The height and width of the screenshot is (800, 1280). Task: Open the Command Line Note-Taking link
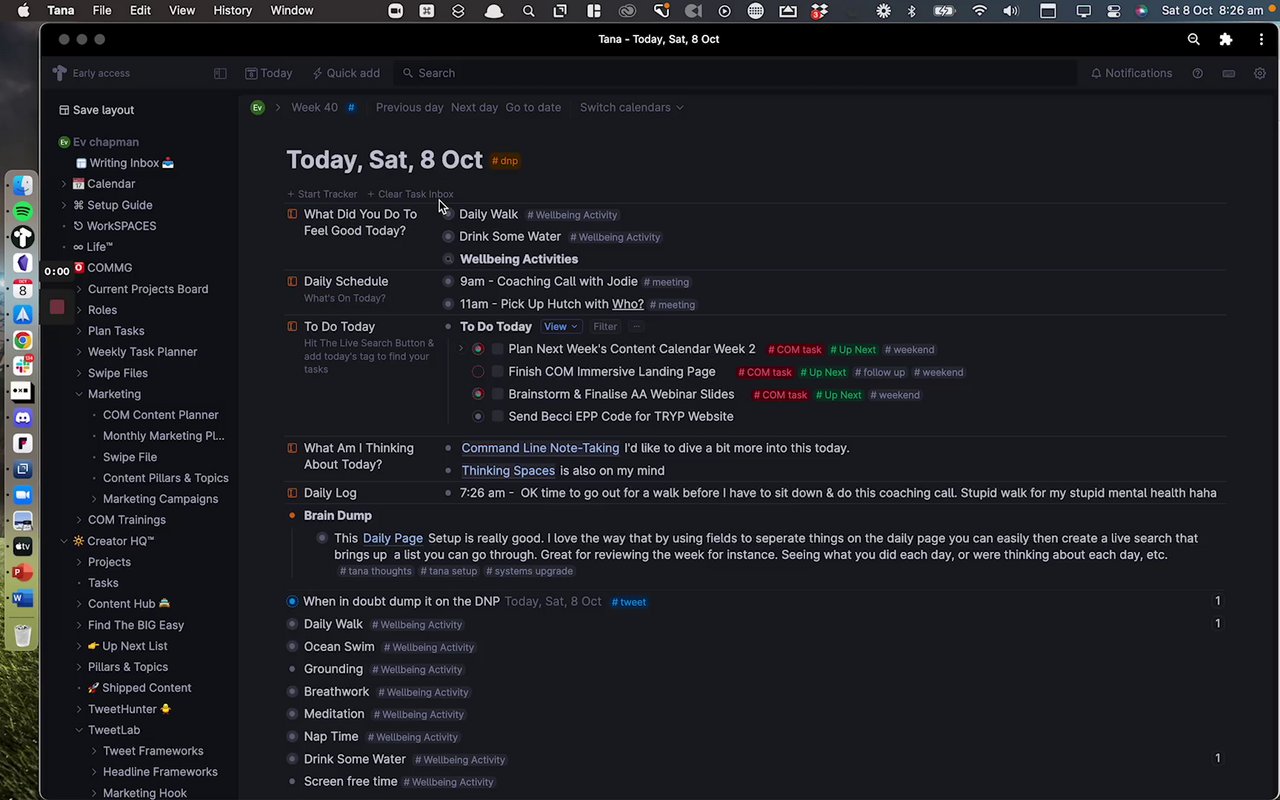pyautogui.click(x=540, y=448)
